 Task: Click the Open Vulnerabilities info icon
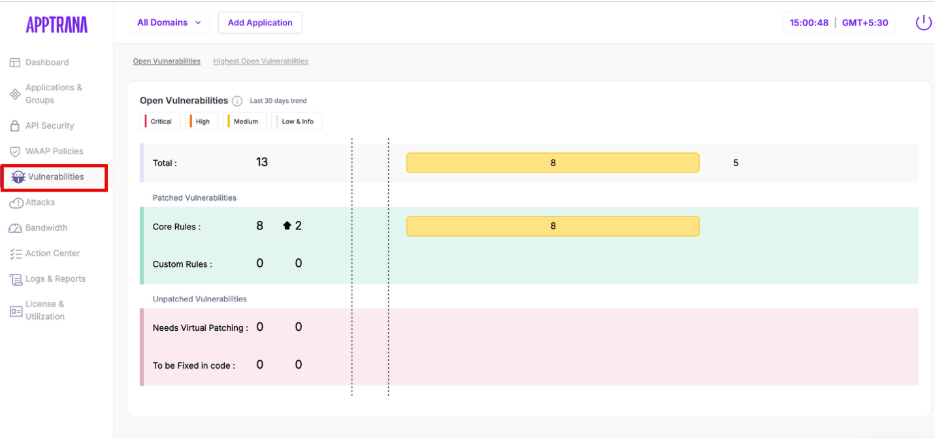(x=237, y=101)
